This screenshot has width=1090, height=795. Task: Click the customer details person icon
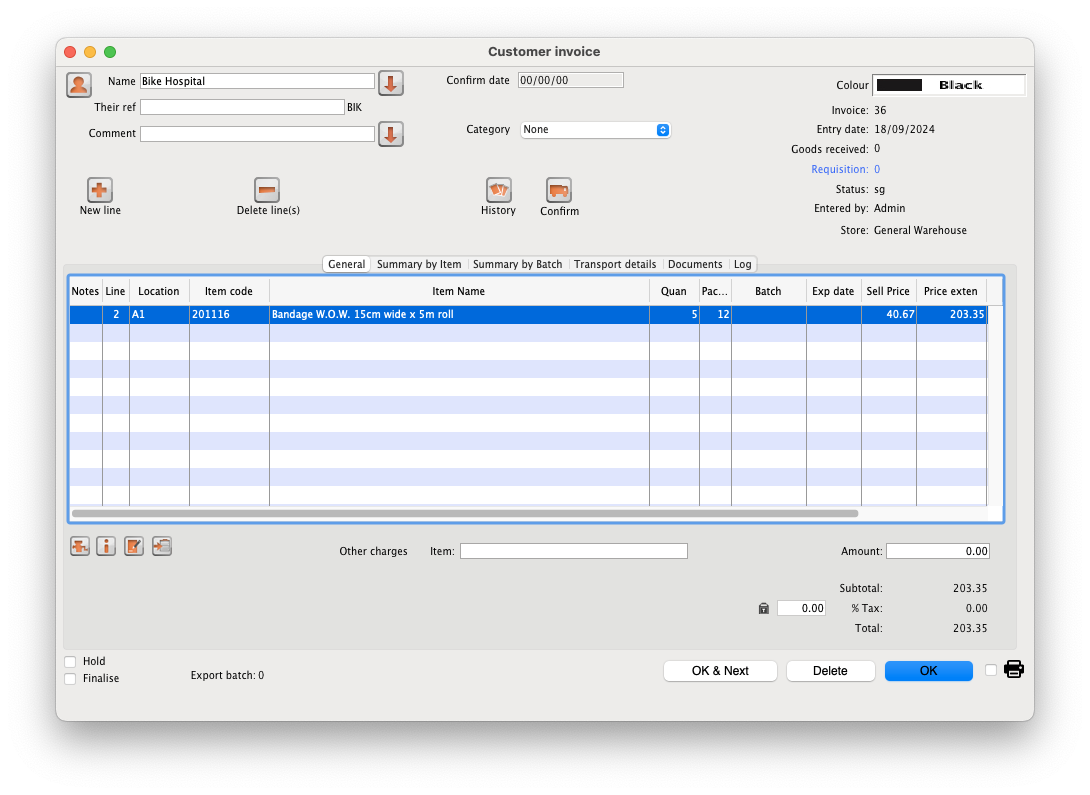pos(79,84)
